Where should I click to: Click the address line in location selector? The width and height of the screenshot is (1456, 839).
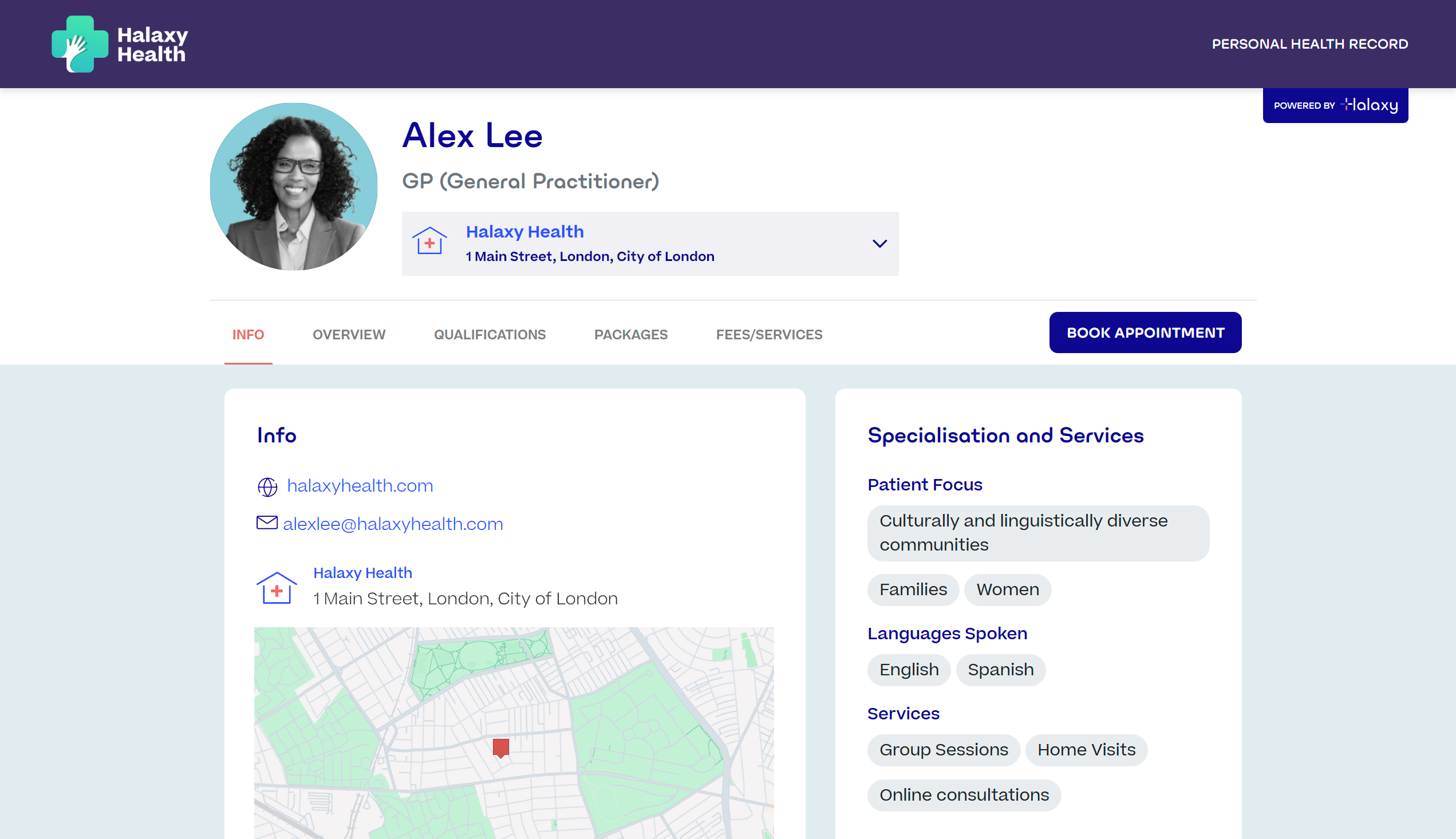(590, 257)
